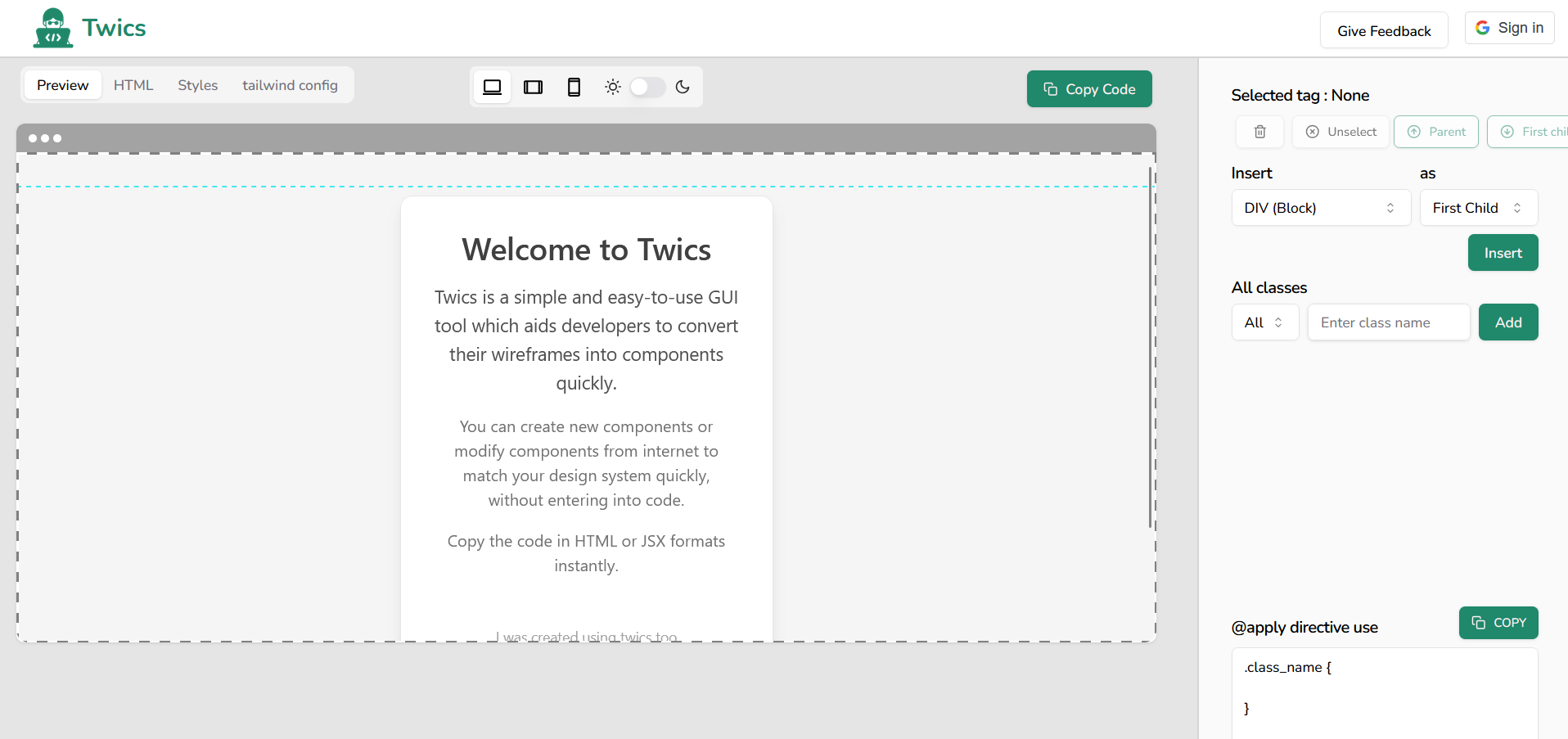Open the First Child position dropdown
The width and height of the screenshot is (1568, 739).
point(1478,208)
